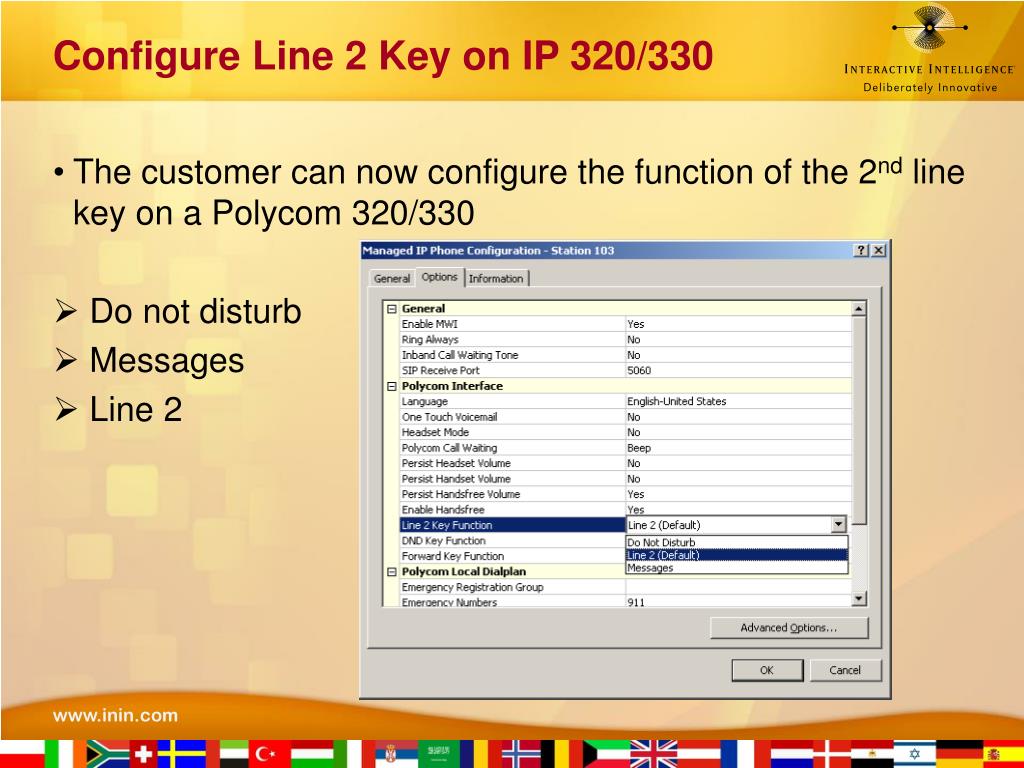Image resolution: width=1024 pixels, height=768 pixels.
Task: Open the Line 2 Key Function dropdown arrow
Action: [838, 524]
